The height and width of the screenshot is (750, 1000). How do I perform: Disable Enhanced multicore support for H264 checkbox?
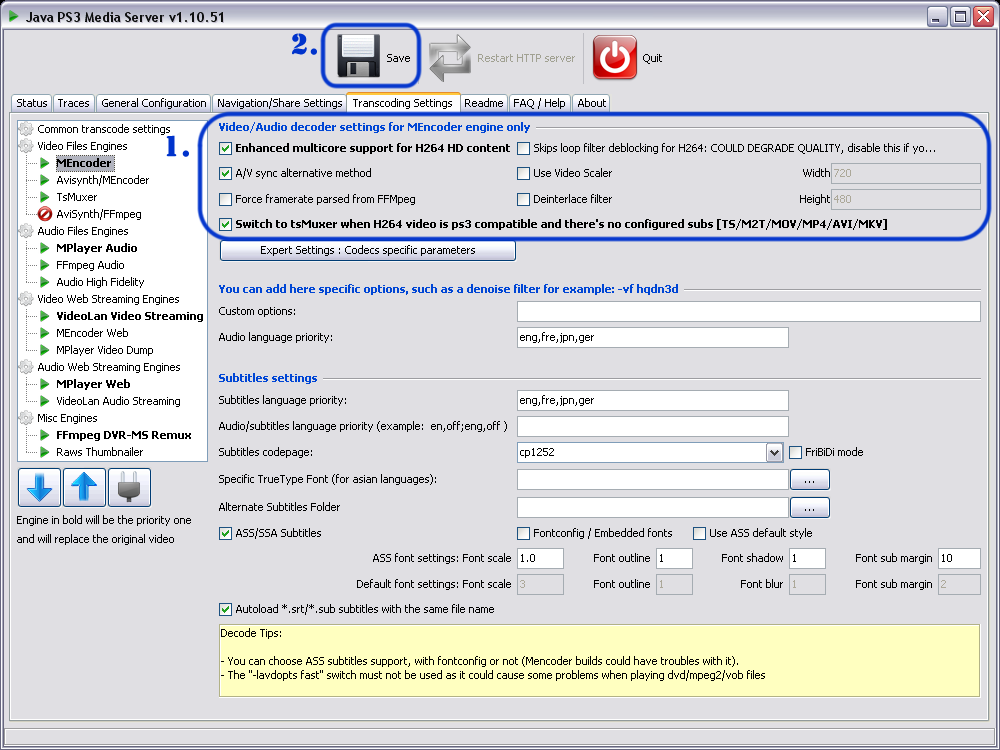[225, 149]
